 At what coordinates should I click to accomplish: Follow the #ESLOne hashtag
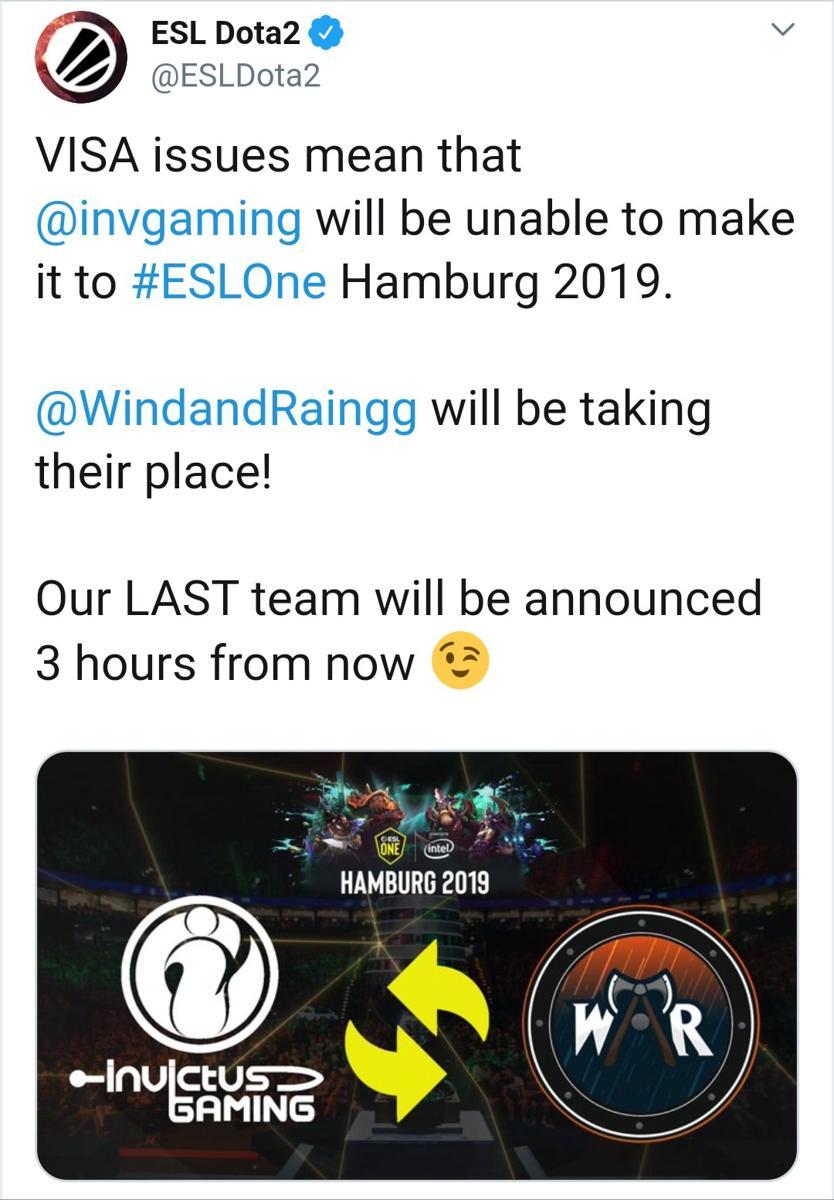pos(231,283)
